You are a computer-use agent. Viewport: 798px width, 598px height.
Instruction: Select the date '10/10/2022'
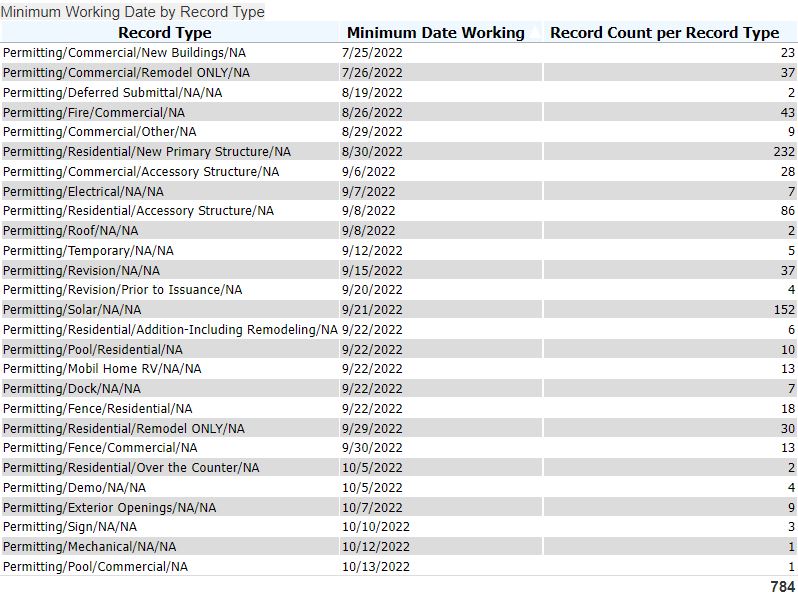pyautogui.click(x=376, y=526)
